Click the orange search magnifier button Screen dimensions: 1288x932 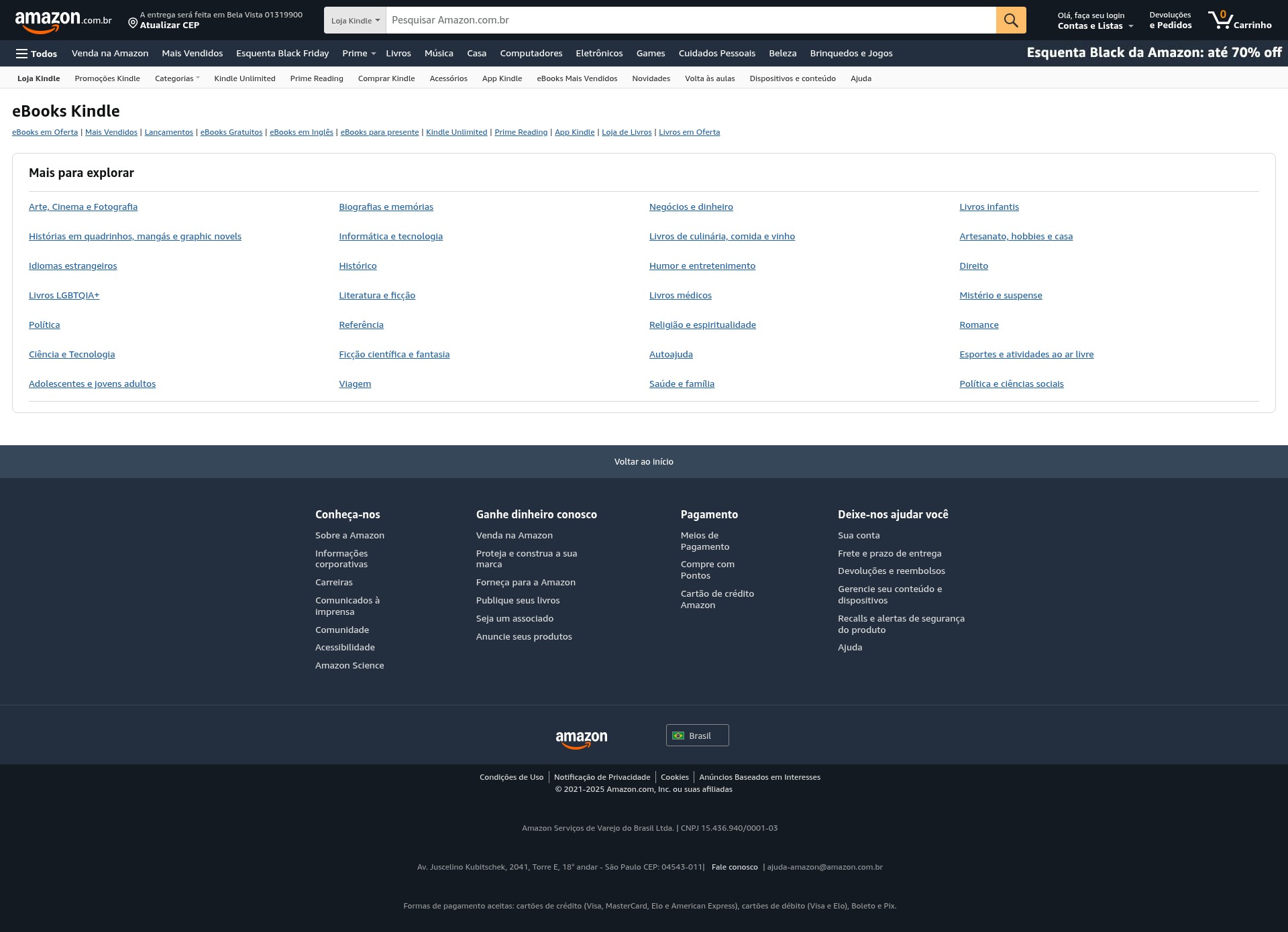[1011, 20]
